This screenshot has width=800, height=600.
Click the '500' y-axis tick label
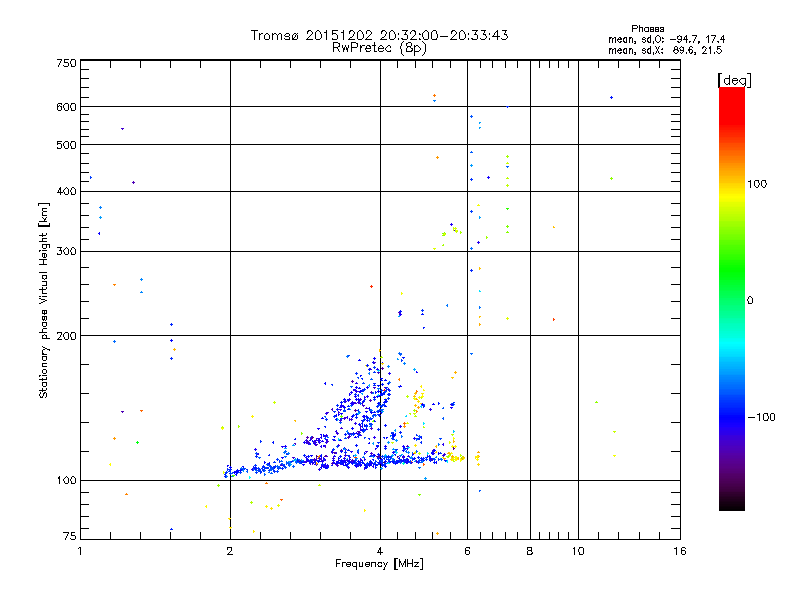(66, 145)
